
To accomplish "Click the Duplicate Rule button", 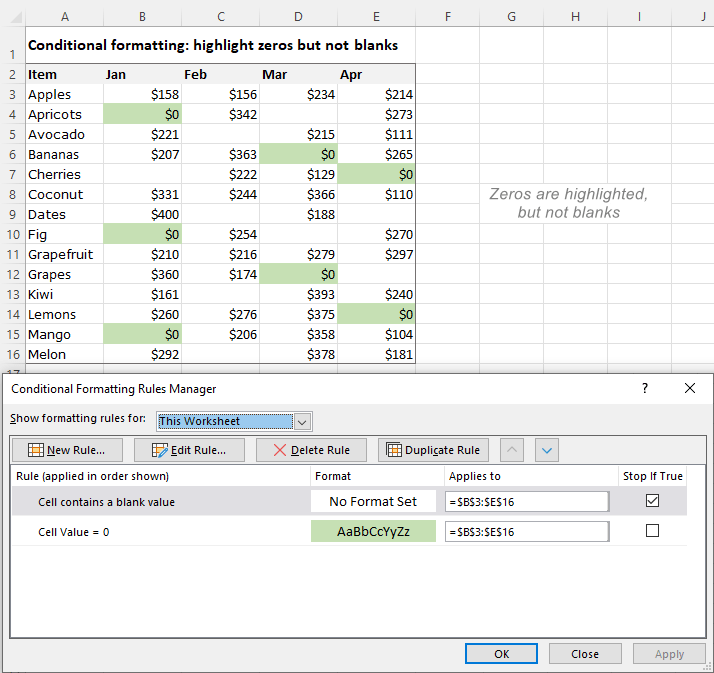I will click(433, 450).
